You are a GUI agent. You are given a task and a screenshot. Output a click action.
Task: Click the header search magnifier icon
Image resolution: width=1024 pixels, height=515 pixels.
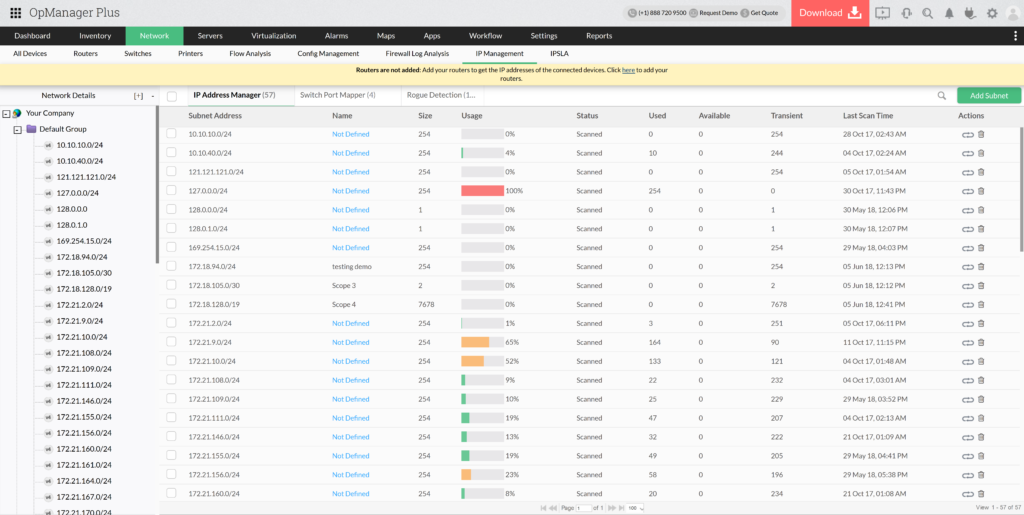(x=927, y=13)
